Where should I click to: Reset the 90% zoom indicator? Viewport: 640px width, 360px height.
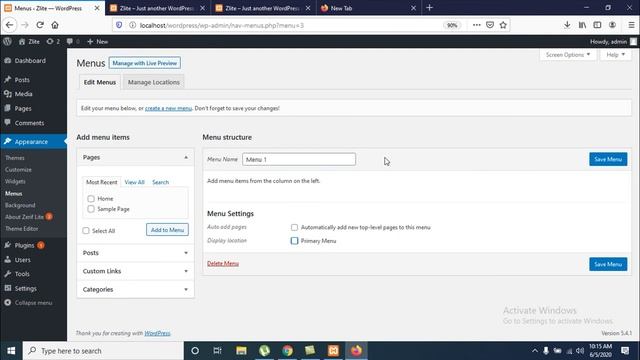tap(452, 25)
